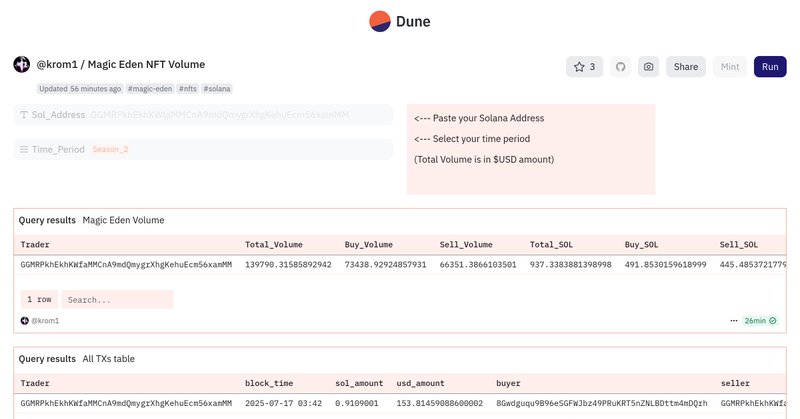The image size is (800, 419).
Task: Click the Updated 56 minutes ago label
Action: pos(80,89)
